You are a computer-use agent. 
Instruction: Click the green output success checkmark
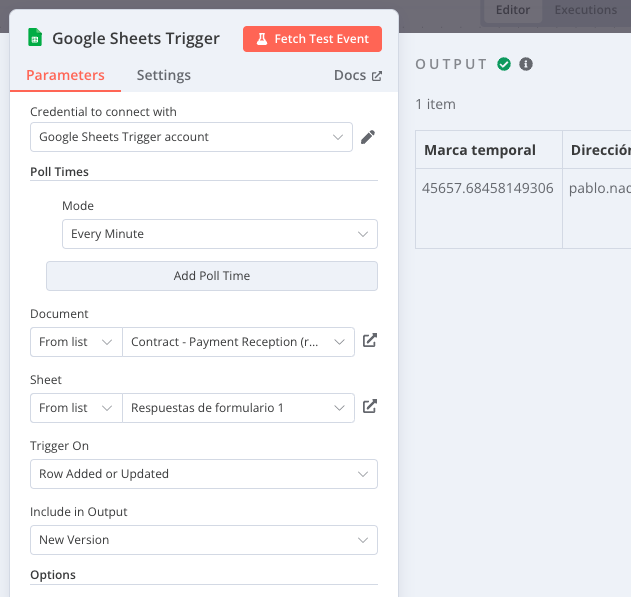click(504, 64)
